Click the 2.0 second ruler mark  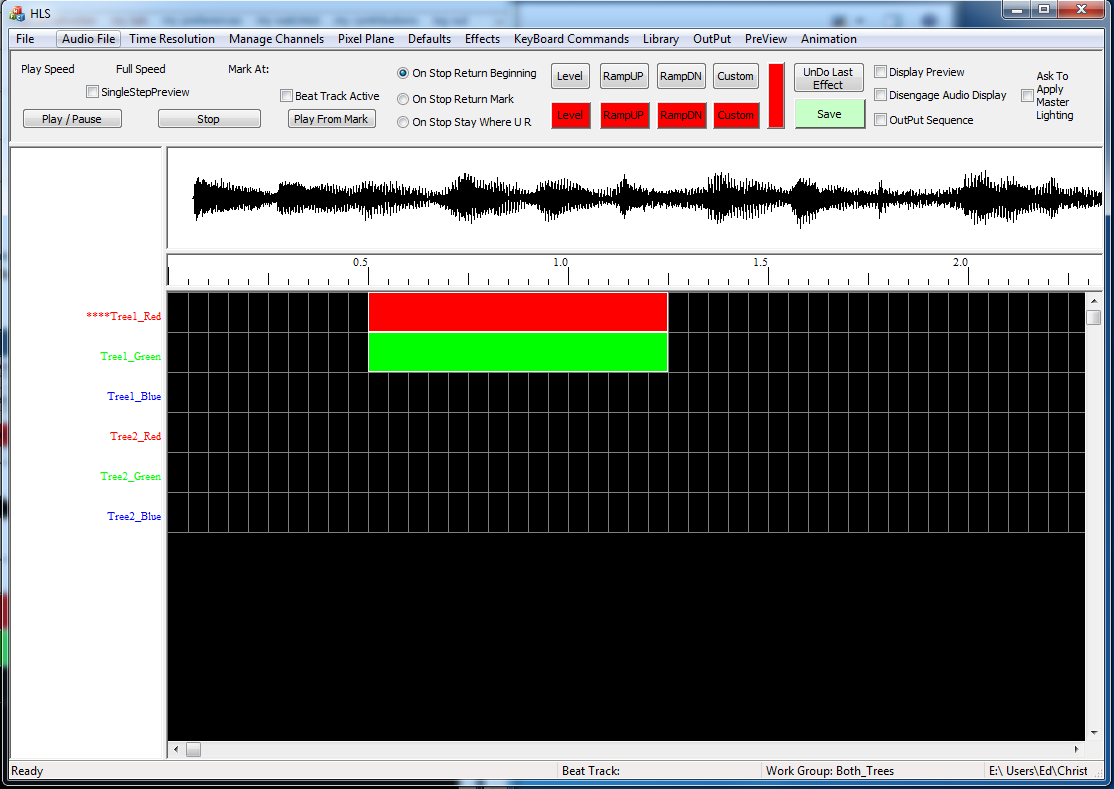point(960,263)
